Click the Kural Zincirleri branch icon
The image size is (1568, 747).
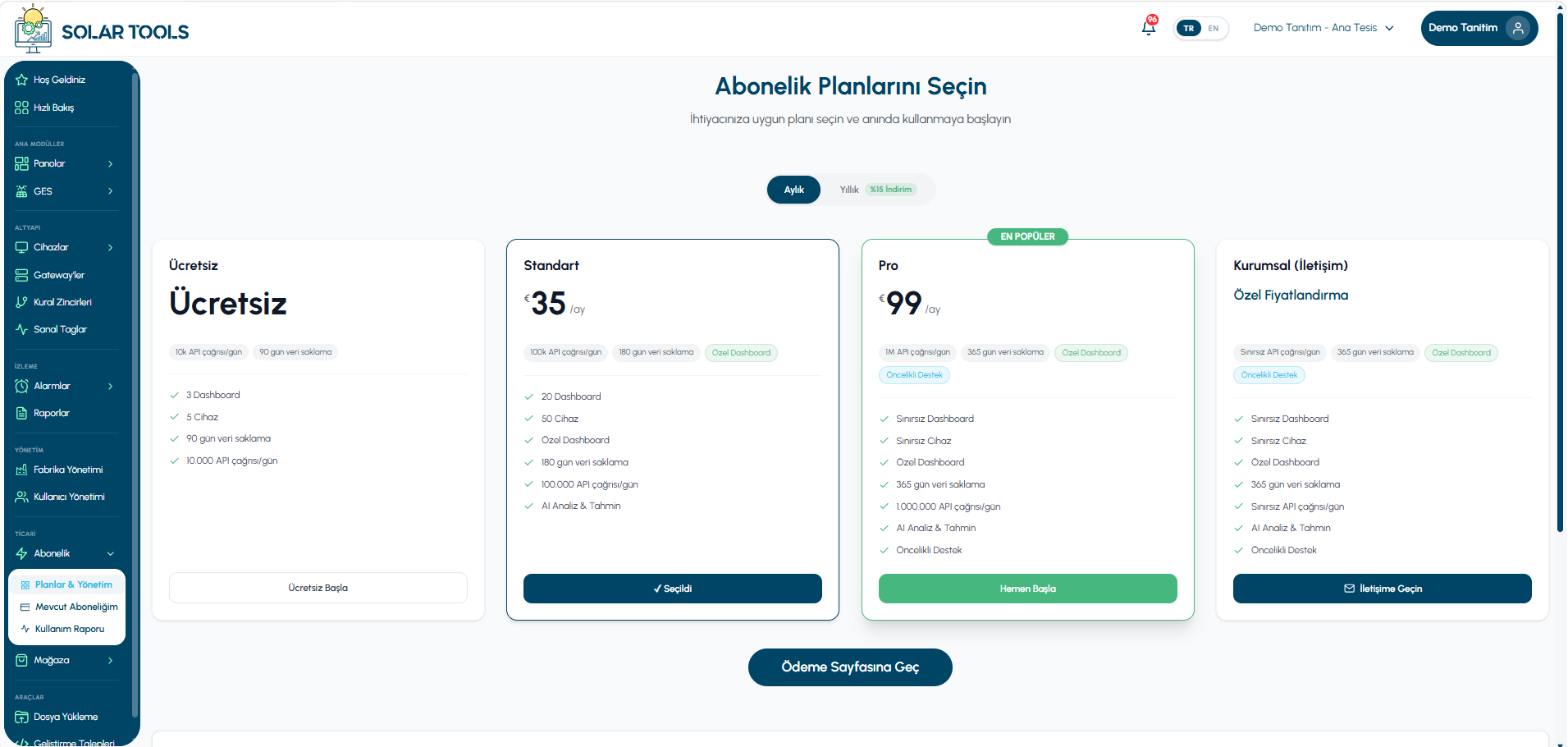point(21,302)
